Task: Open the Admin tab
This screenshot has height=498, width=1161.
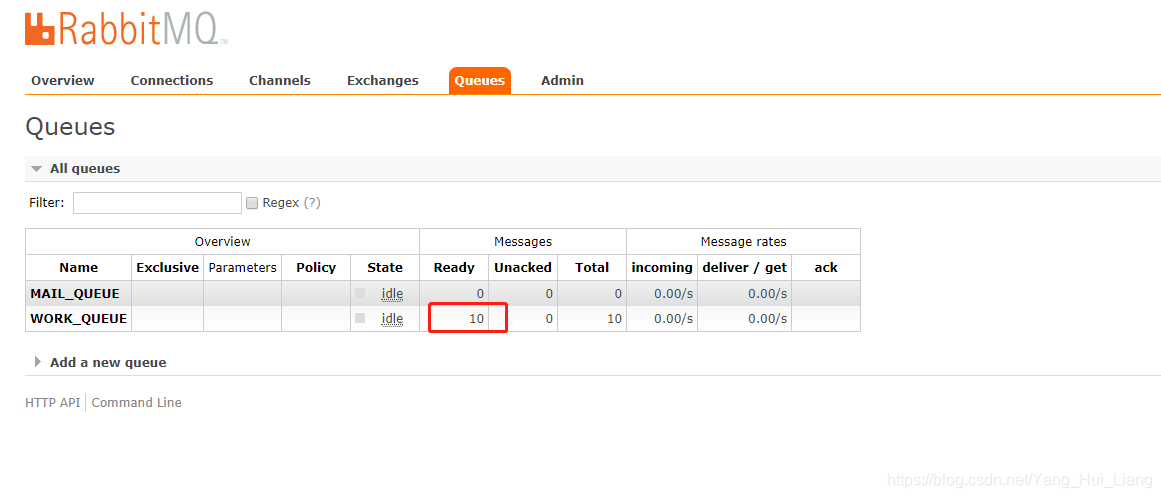Action: 562,81
